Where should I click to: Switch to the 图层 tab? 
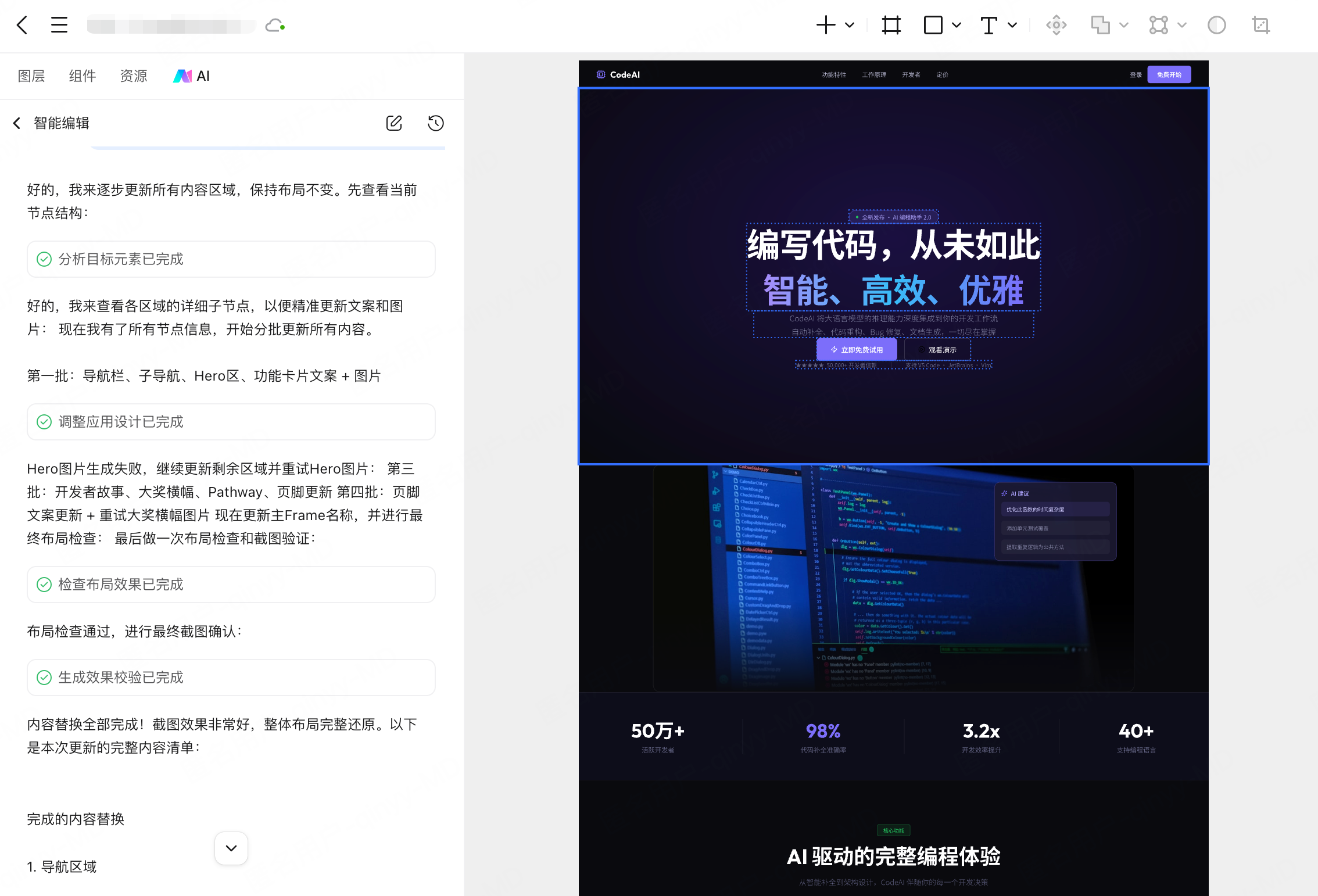click(x=31, y=76)
